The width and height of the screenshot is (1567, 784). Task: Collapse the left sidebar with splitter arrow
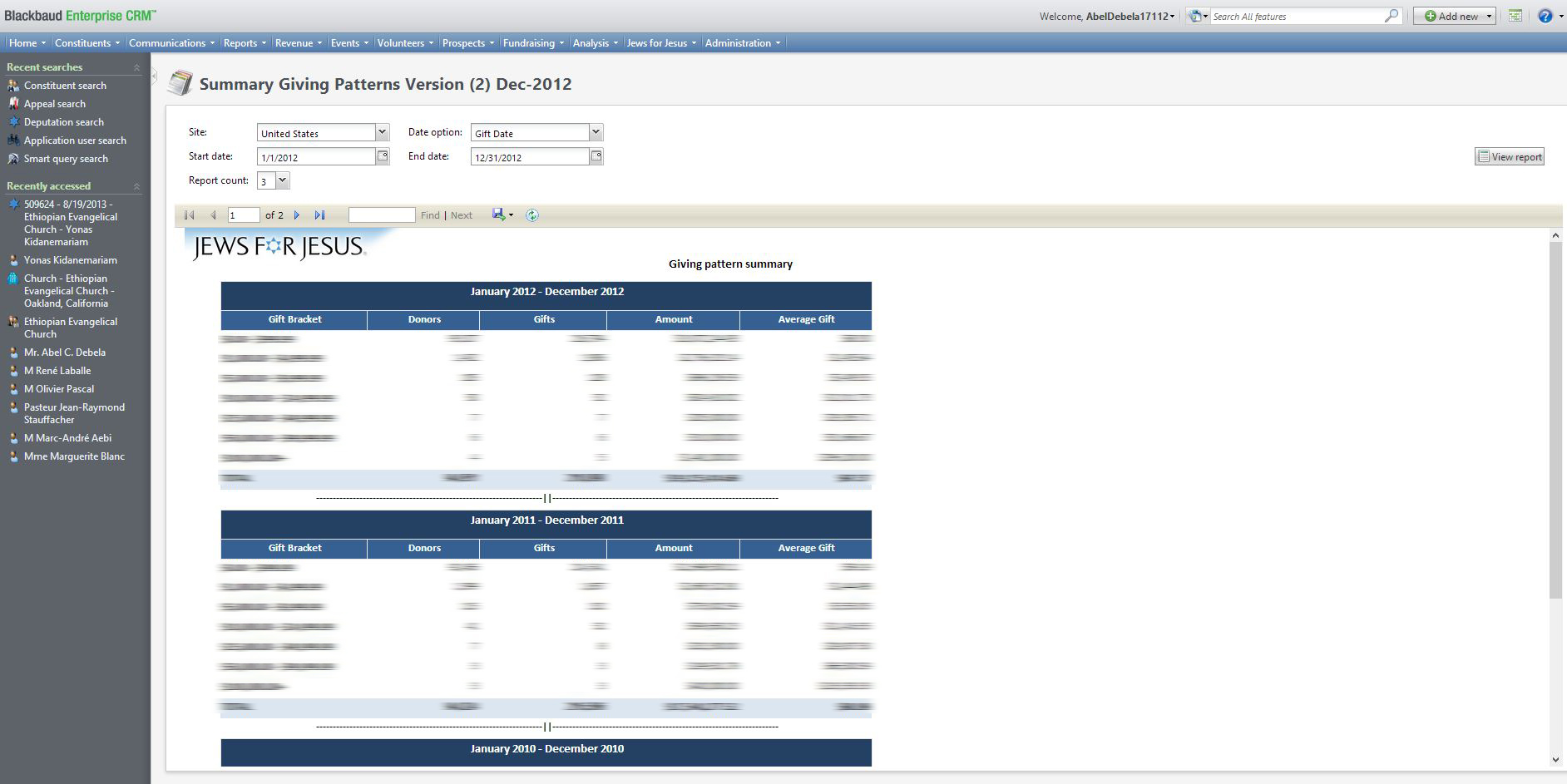pos(154,76)
